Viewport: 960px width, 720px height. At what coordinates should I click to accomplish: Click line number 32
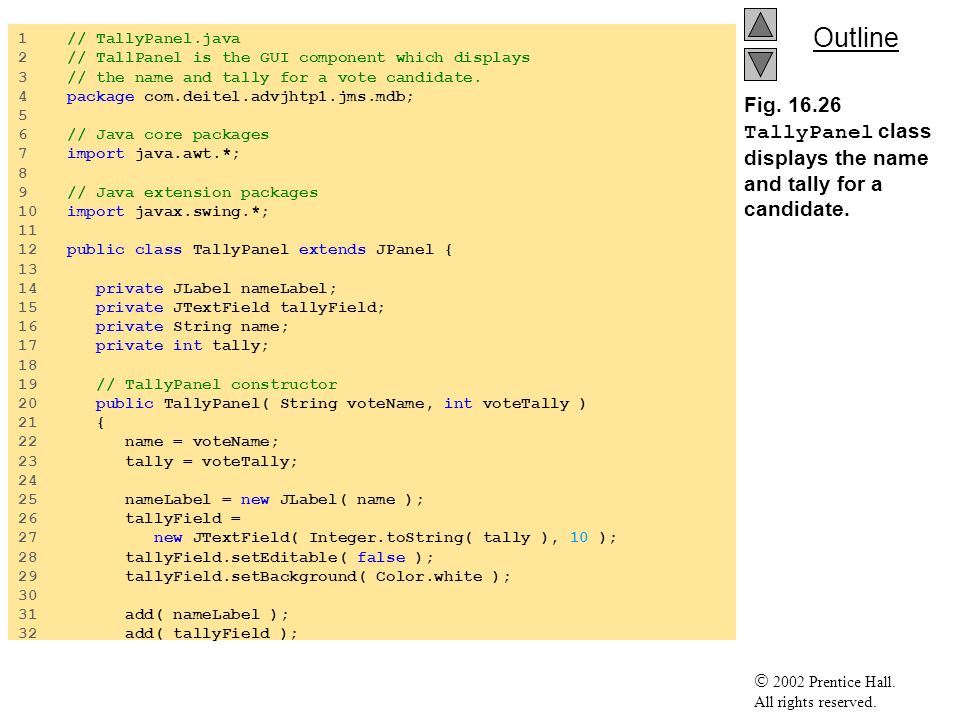click(x=28, y=633)
